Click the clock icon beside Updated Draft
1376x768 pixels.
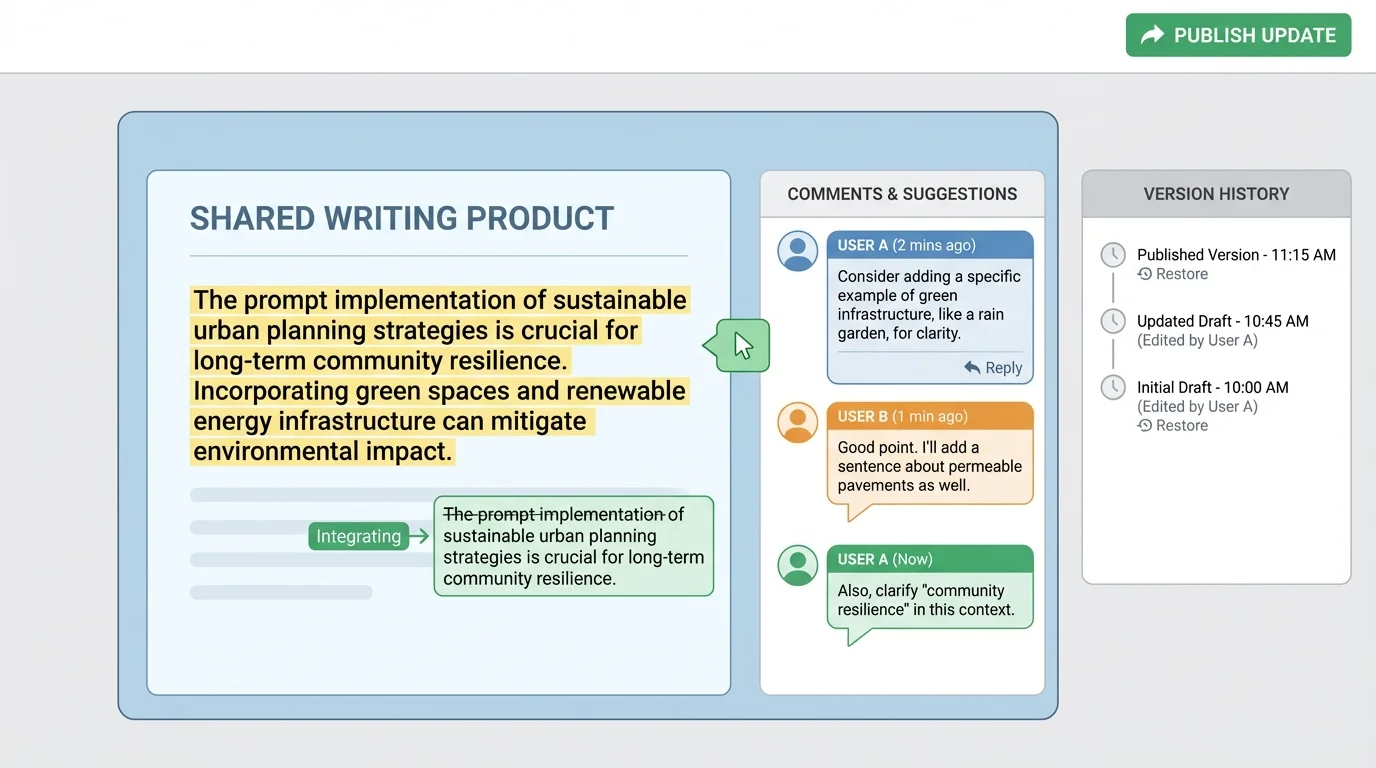coord(1112,321)
